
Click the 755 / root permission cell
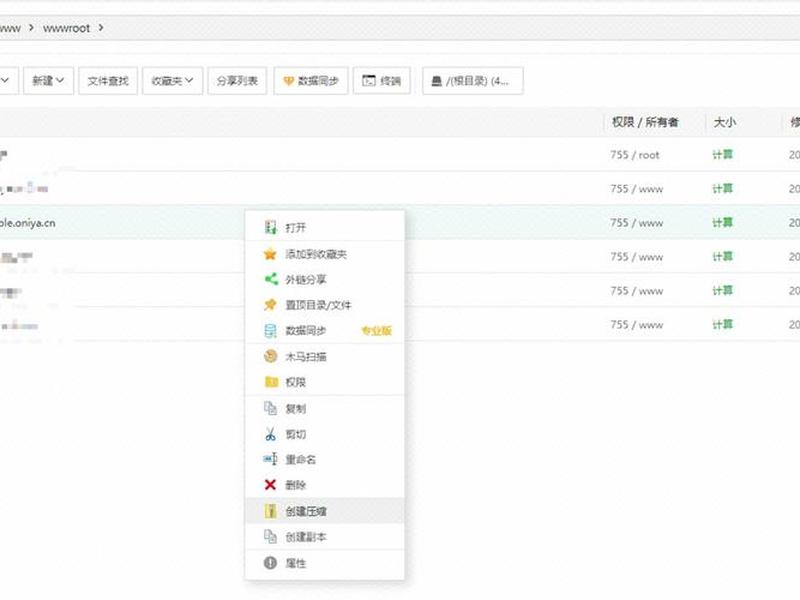[x=635, y=155]
